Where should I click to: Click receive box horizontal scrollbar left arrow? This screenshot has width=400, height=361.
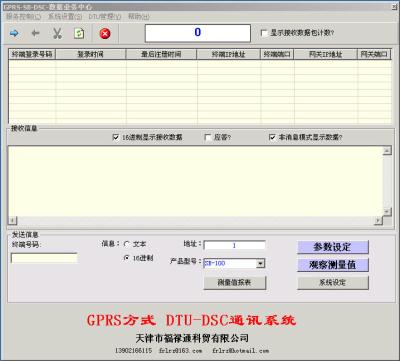[13, 220]
